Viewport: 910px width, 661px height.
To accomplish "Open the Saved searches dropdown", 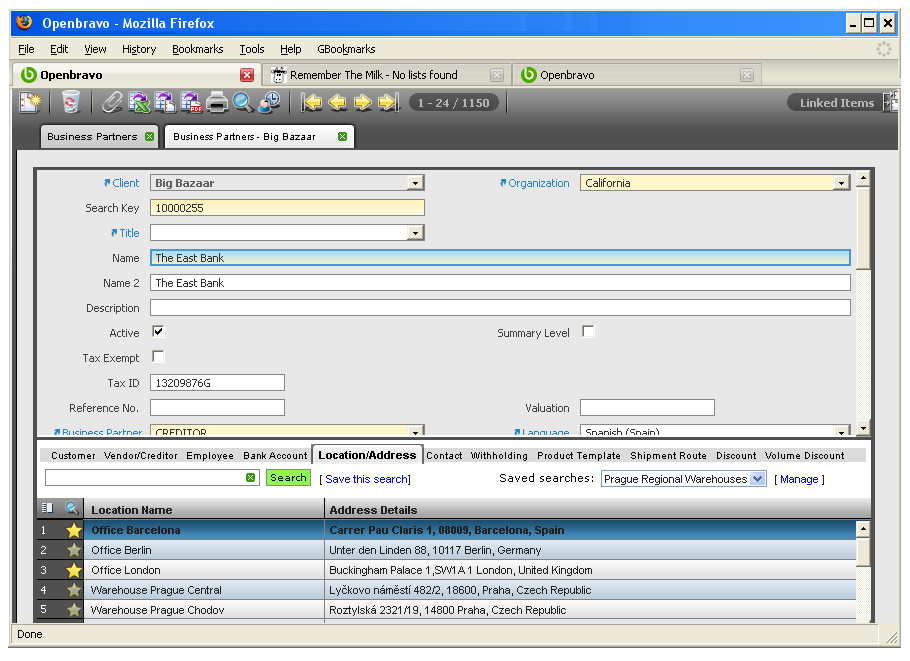I will [x=757, y=479].
